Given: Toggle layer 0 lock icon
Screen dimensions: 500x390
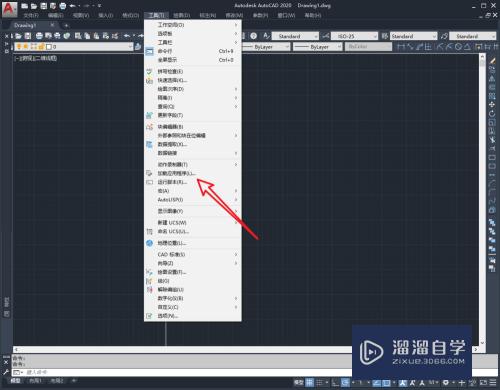Looking at the screenshot, I should click(41, 47).
